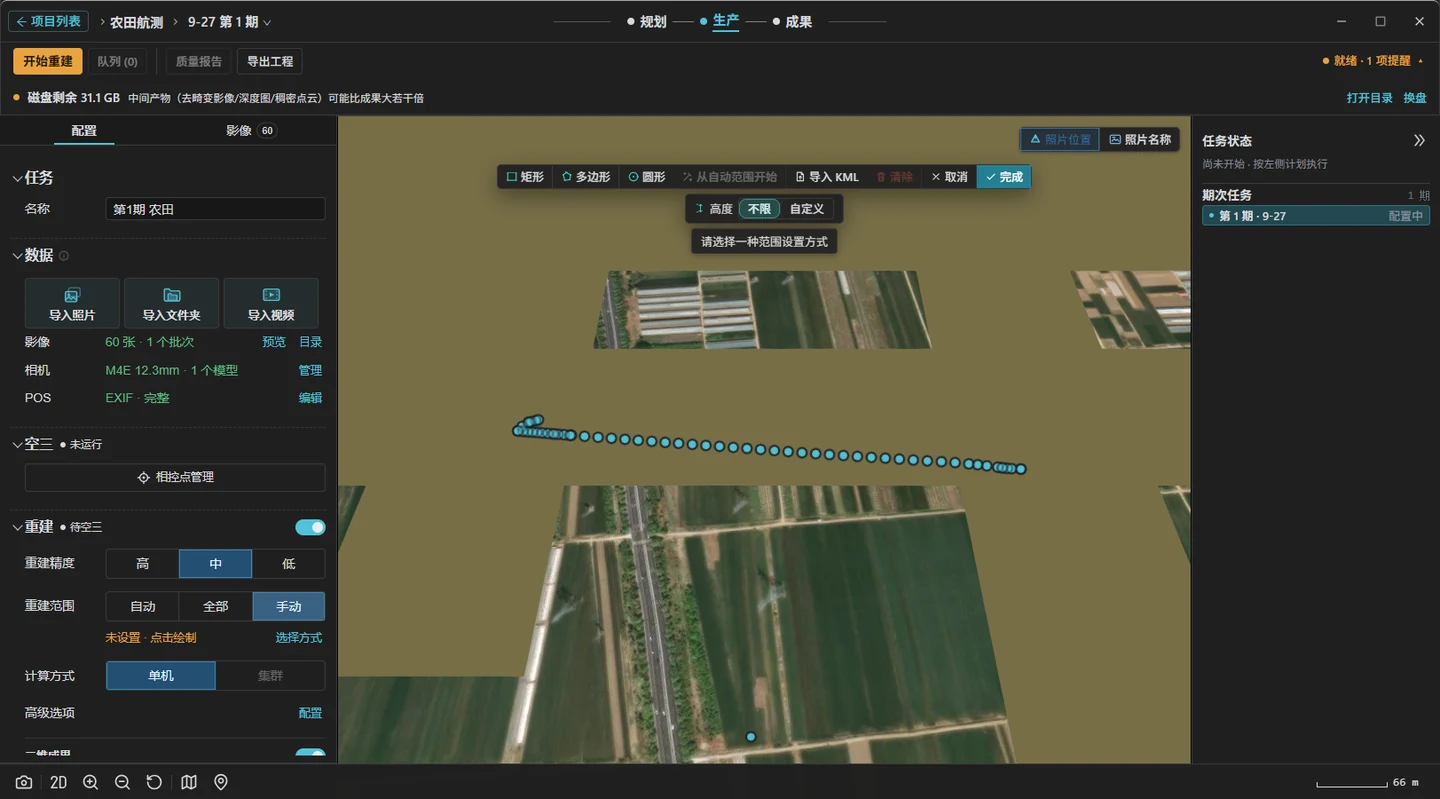Choose 集群 cluster computing mode
Viewport: 1440px width, 799px height.
(x=270, y=676)
